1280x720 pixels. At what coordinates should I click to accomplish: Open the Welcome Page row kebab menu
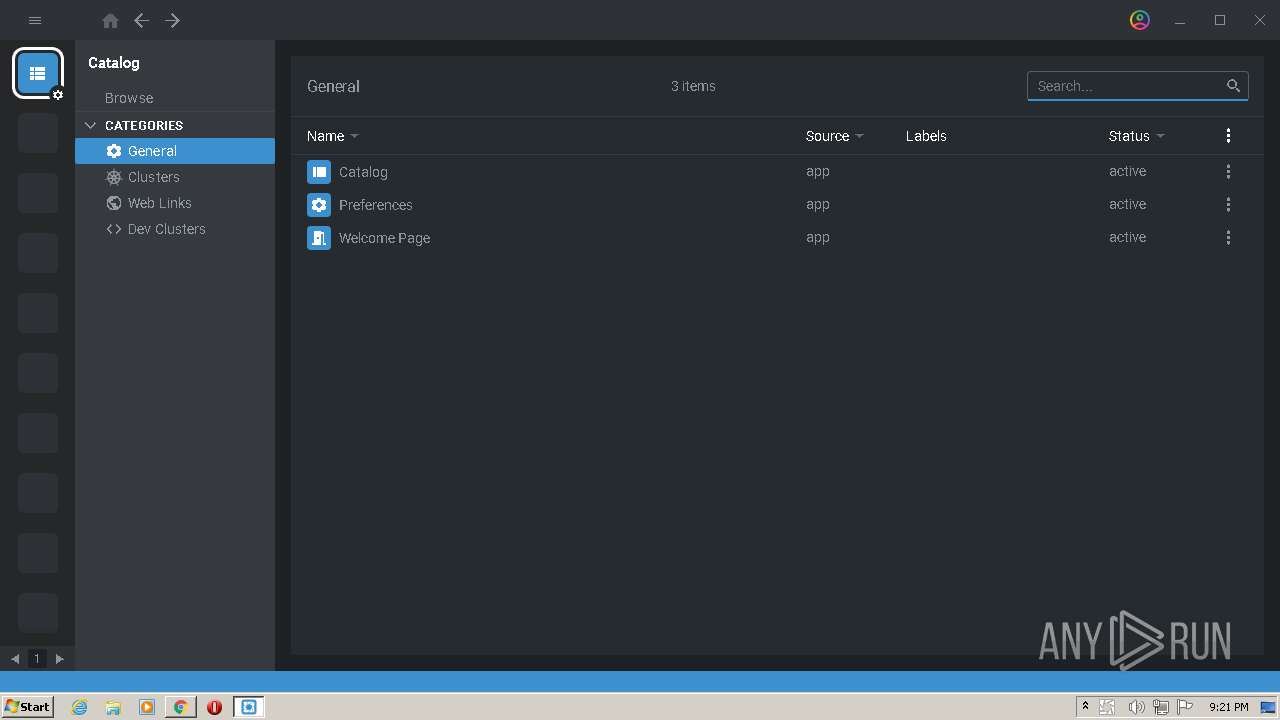click(1228, 238)
